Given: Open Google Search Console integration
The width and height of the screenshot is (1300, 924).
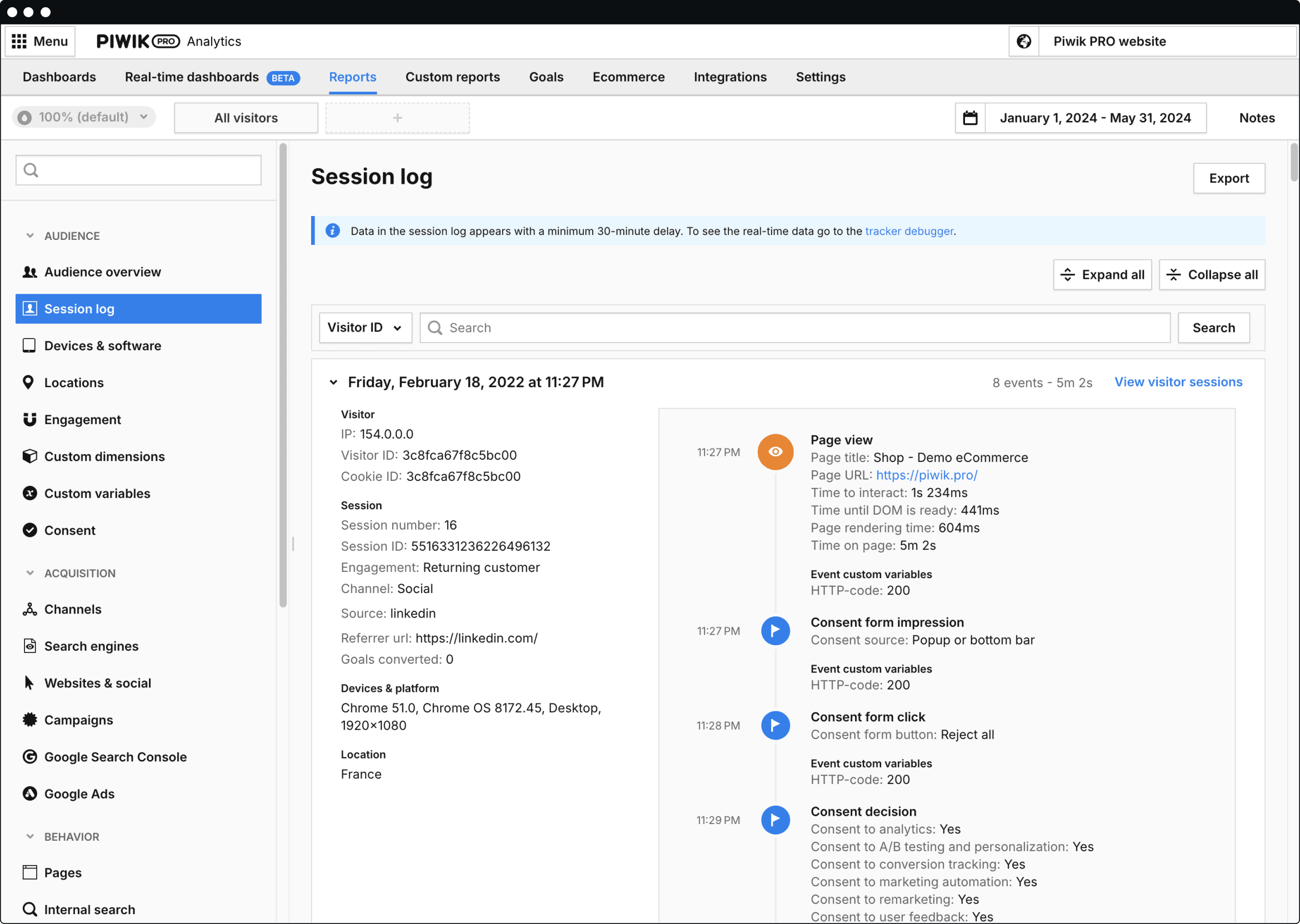Looking at the screenshot, I should (x=116, y=757).
